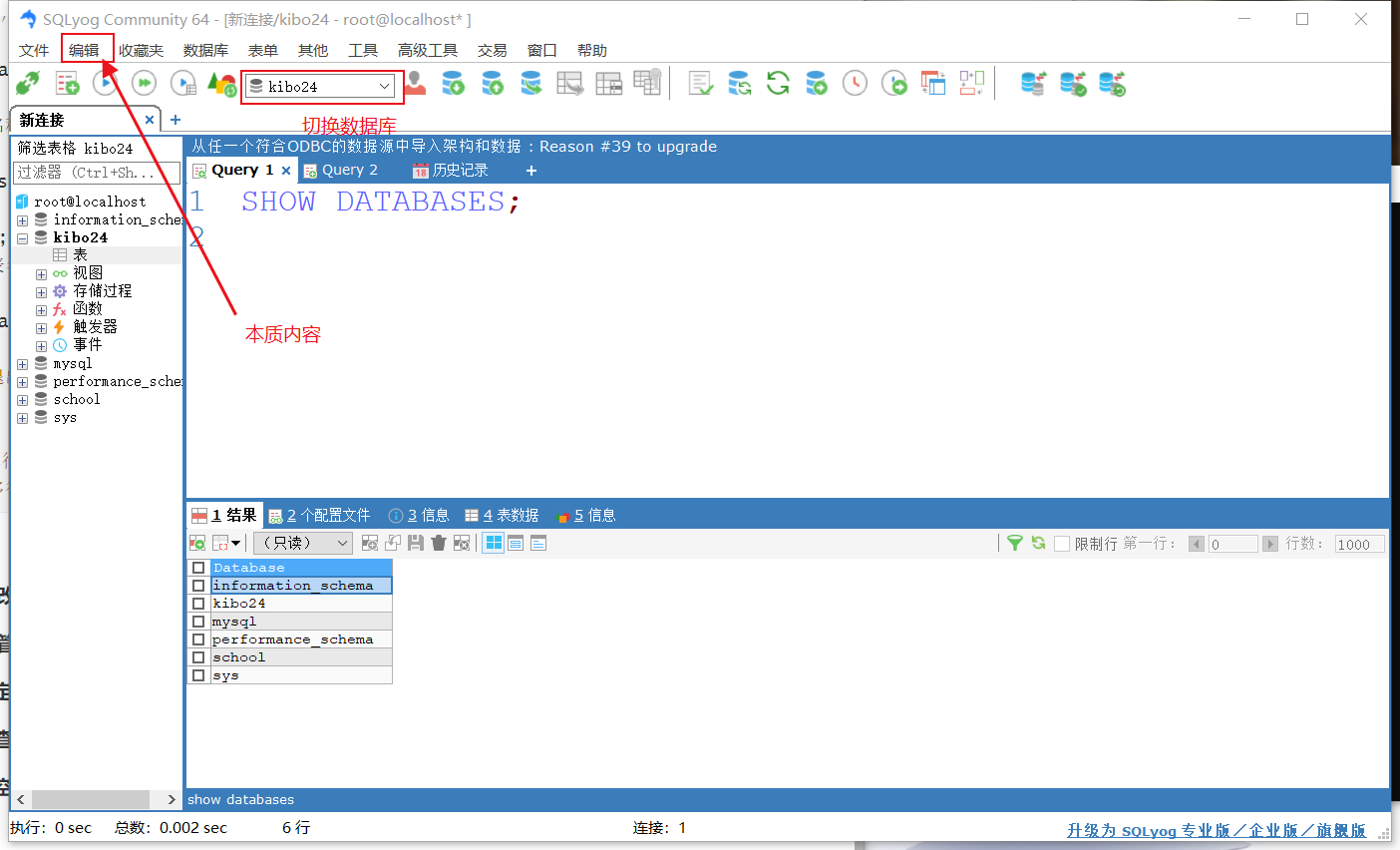Click the green filter funnel icon

[1014, 543]
